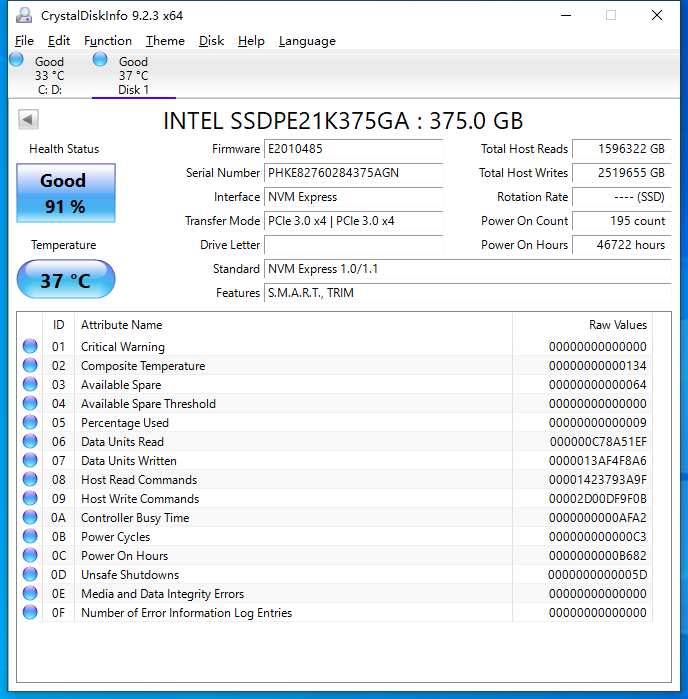Click Power On Hours value 46722 hours
This screenshot has height=699, width=688.
622,245
